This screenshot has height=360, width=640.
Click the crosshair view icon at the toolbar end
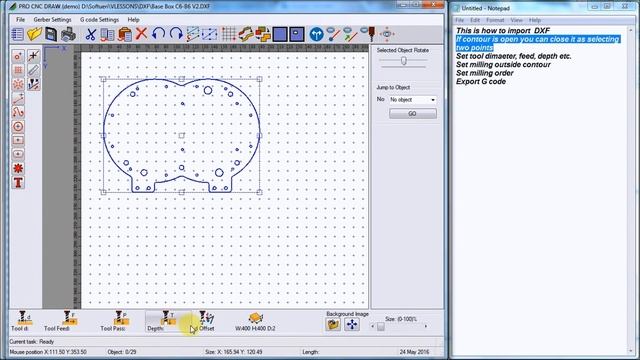tap(387, 34)
